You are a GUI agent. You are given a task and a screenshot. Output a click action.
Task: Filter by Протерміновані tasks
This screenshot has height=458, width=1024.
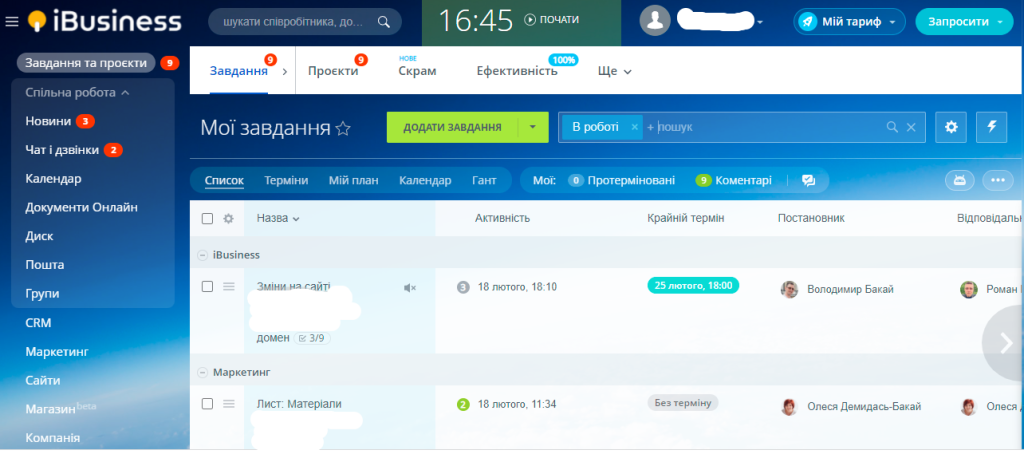622,180
